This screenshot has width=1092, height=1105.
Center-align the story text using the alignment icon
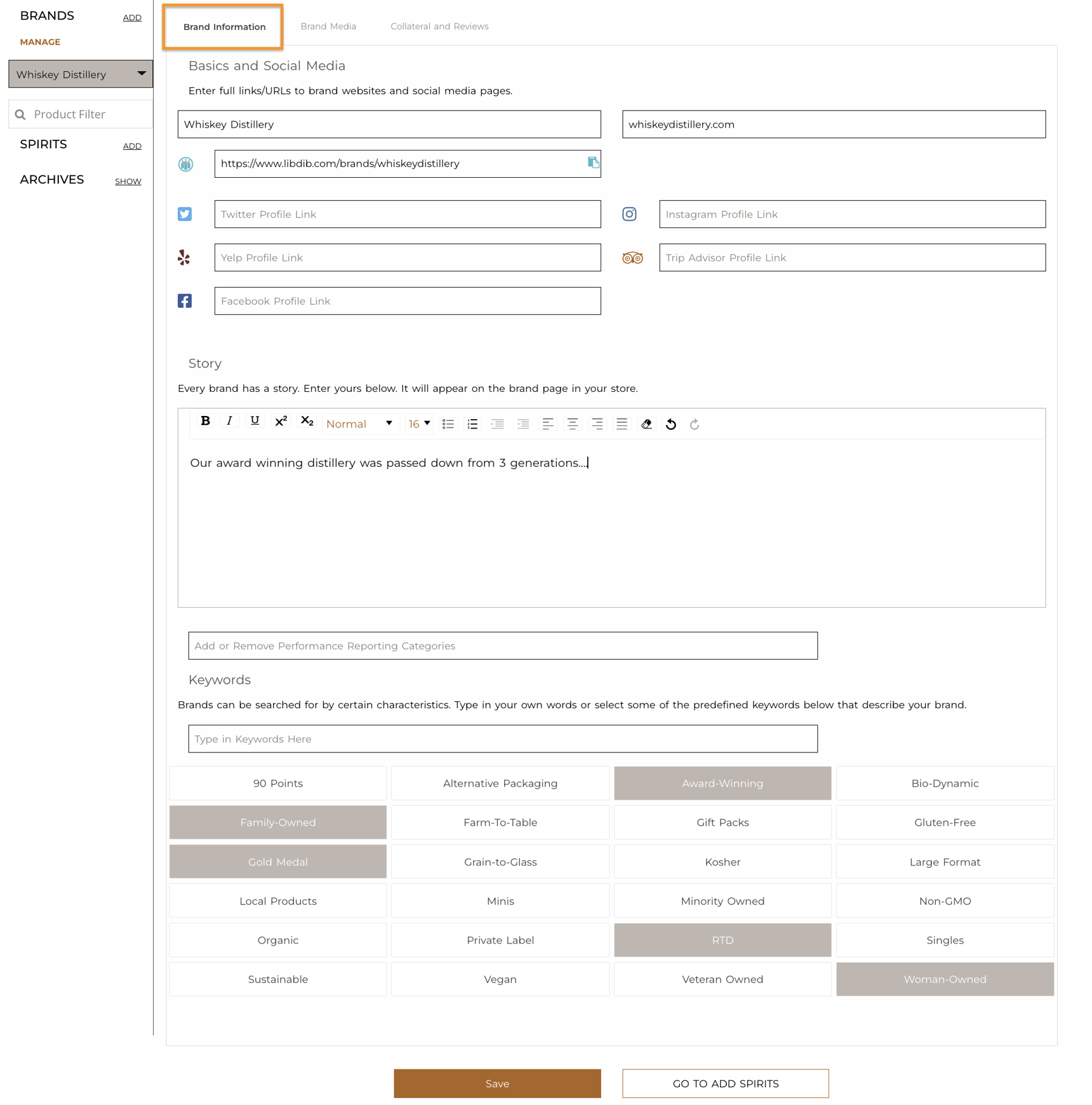tap(572, 424)
